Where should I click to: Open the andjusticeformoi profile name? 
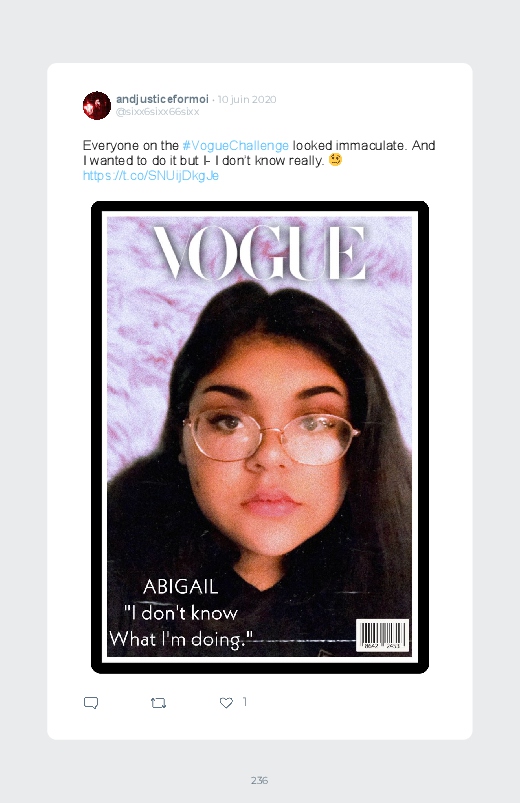pos(162,99)
